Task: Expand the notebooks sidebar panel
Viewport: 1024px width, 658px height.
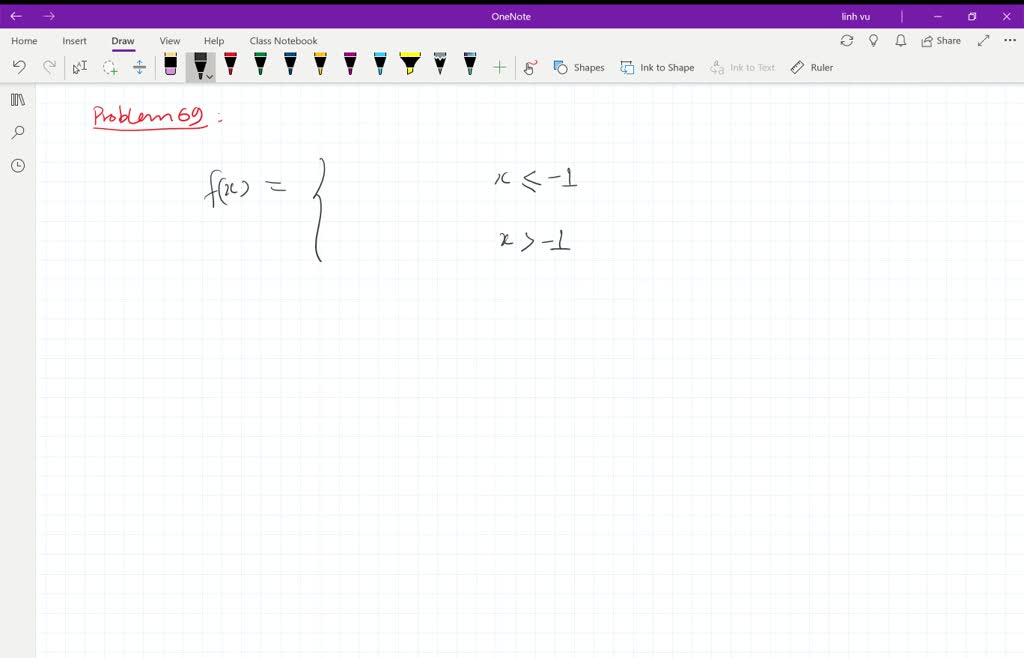Action: tap(17, 99)
